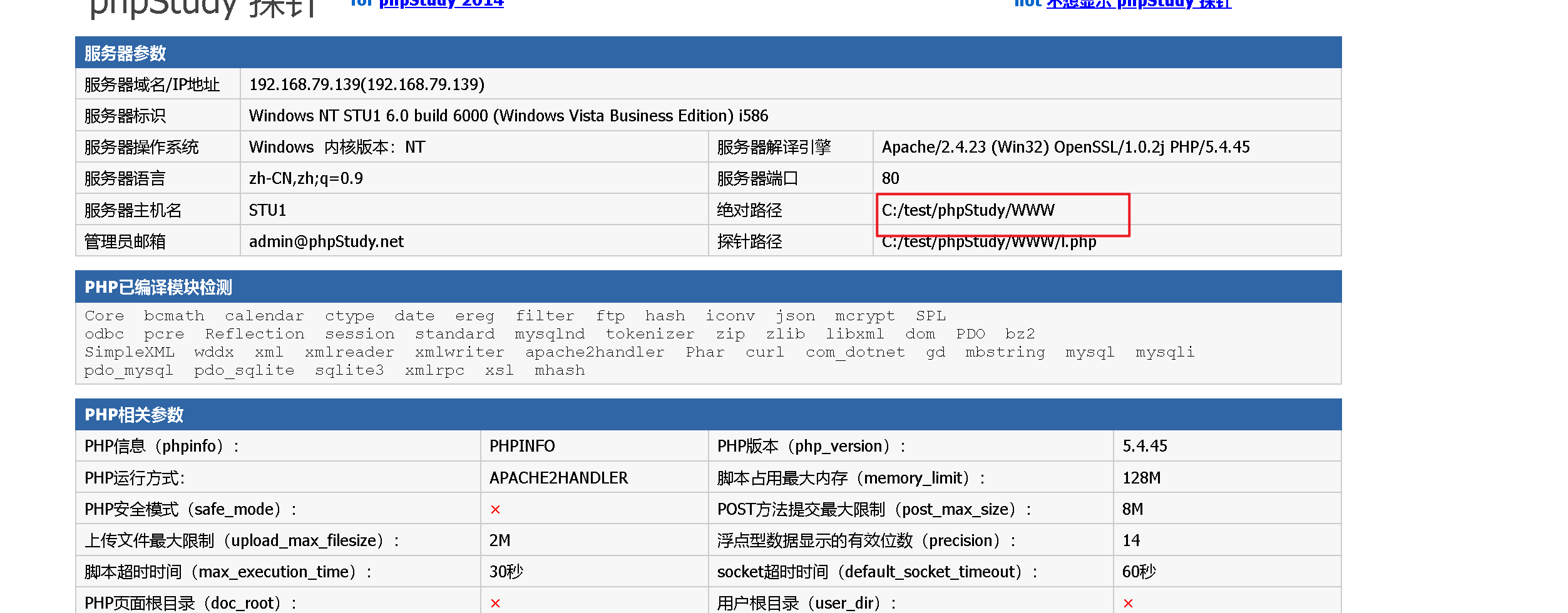Click the mysqli module name
1568x613 pixels.
point(1165,353)
